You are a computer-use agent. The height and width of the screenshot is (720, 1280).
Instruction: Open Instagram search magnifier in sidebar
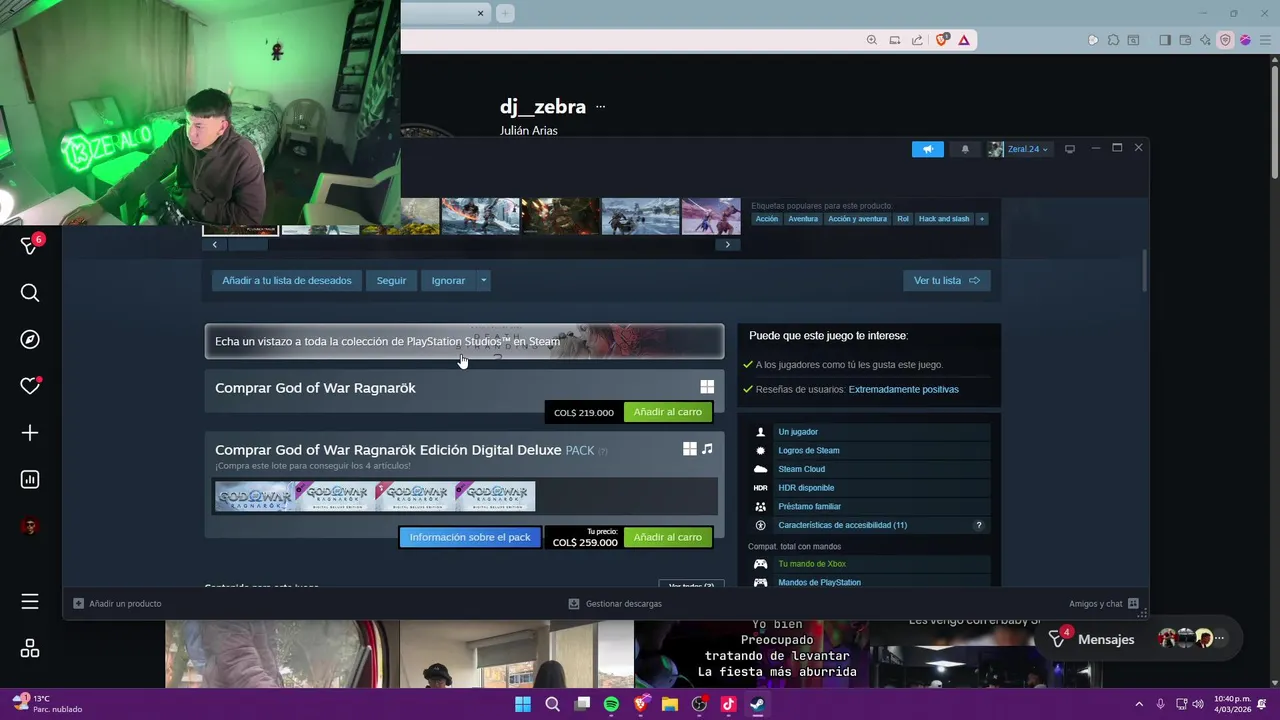(x=30, y=293)
